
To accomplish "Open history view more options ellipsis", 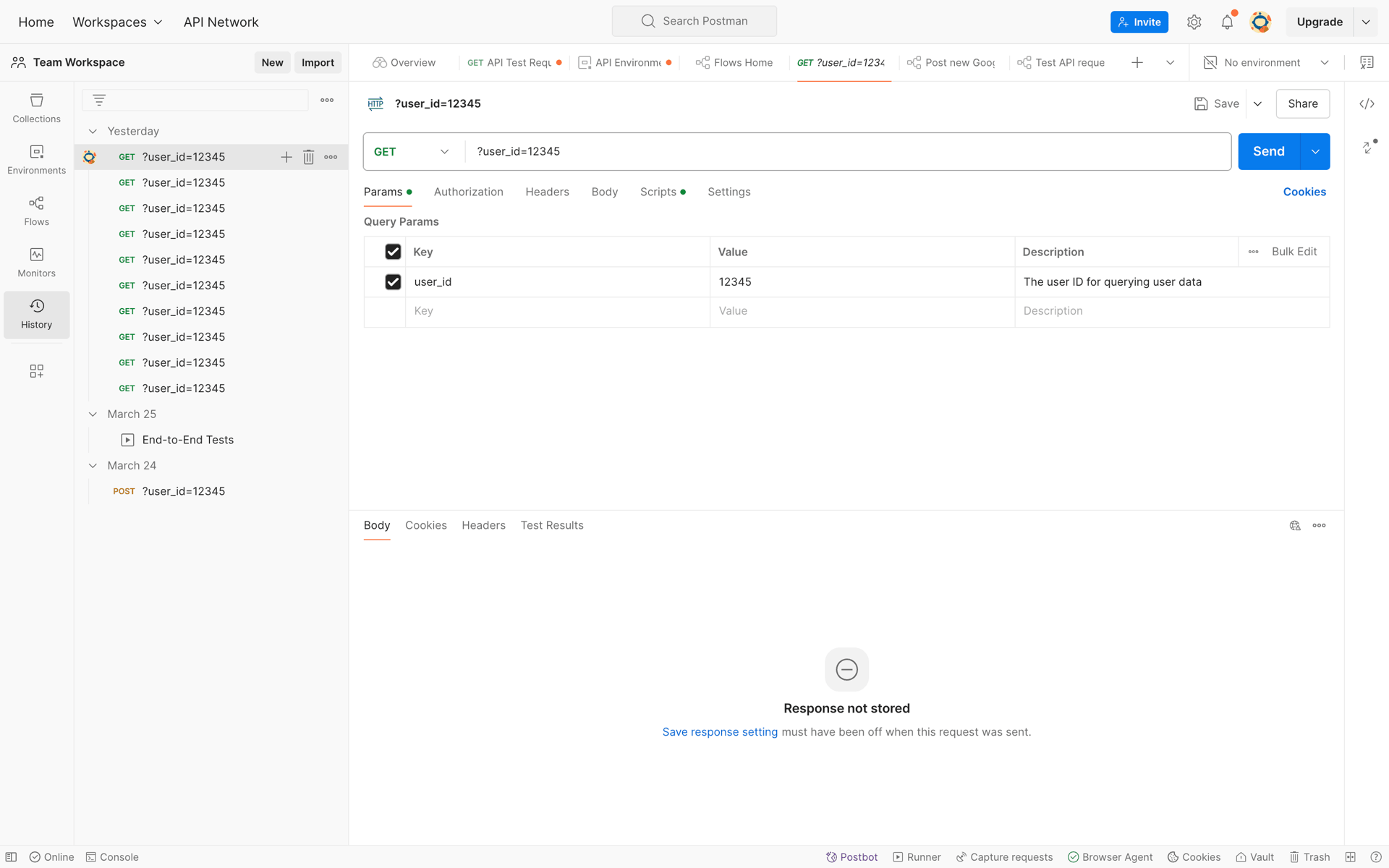I will pyautogui.click(x=327, y=100).
